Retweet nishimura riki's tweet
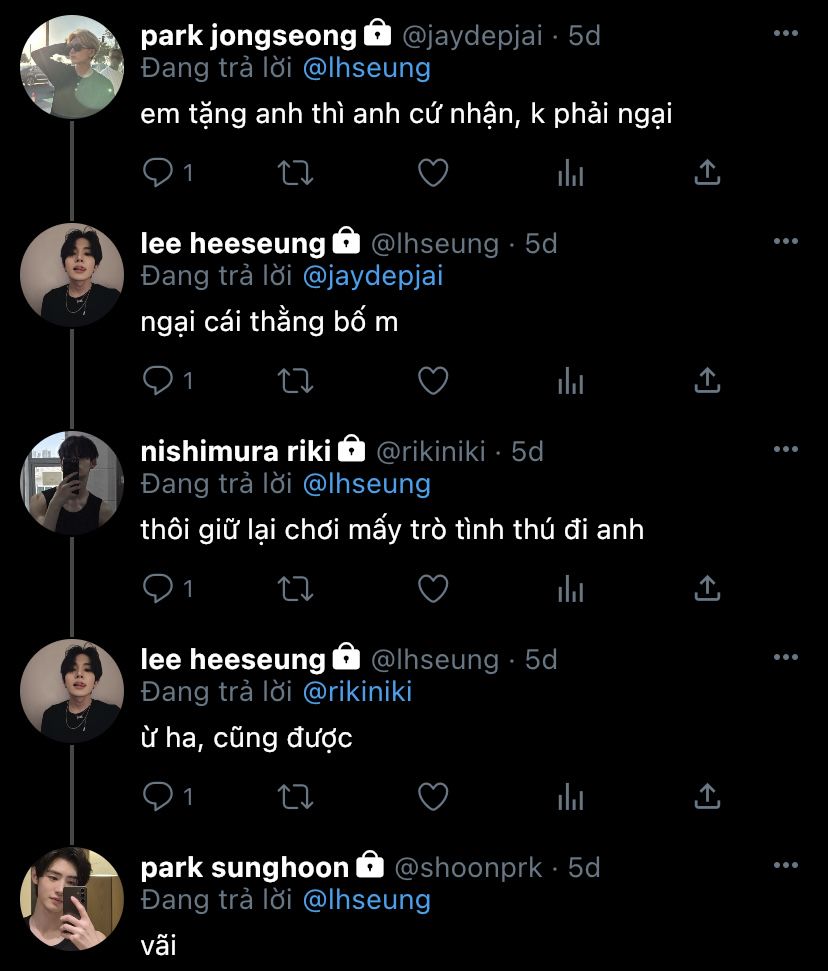The height and width of the screenshot is (971, 828). 295,589
